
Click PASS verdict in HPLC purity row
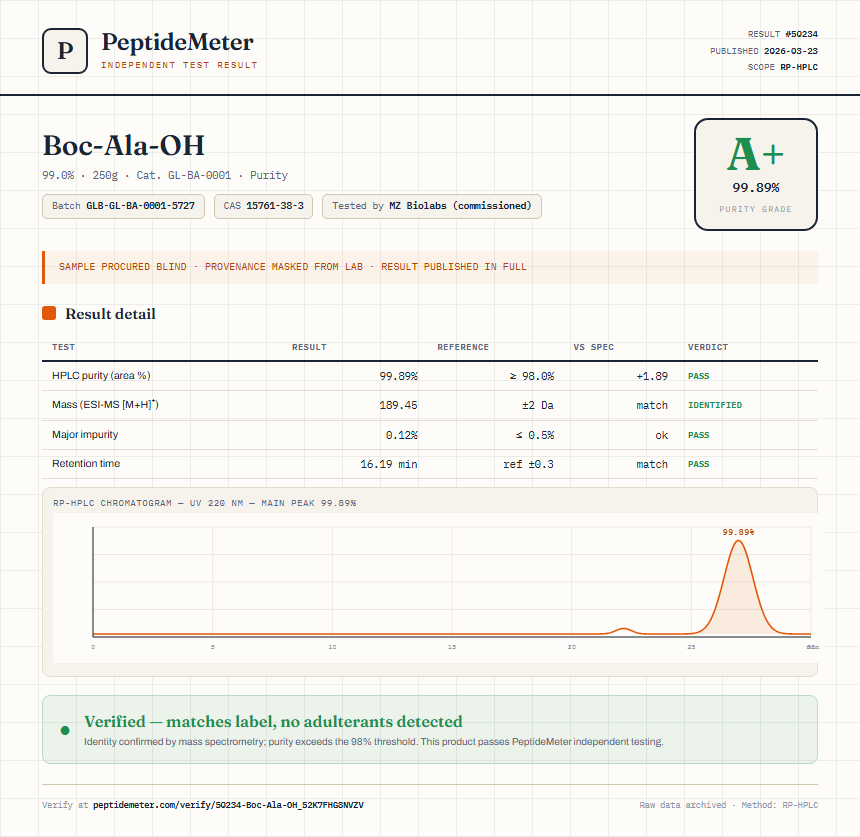pos(699,376)
